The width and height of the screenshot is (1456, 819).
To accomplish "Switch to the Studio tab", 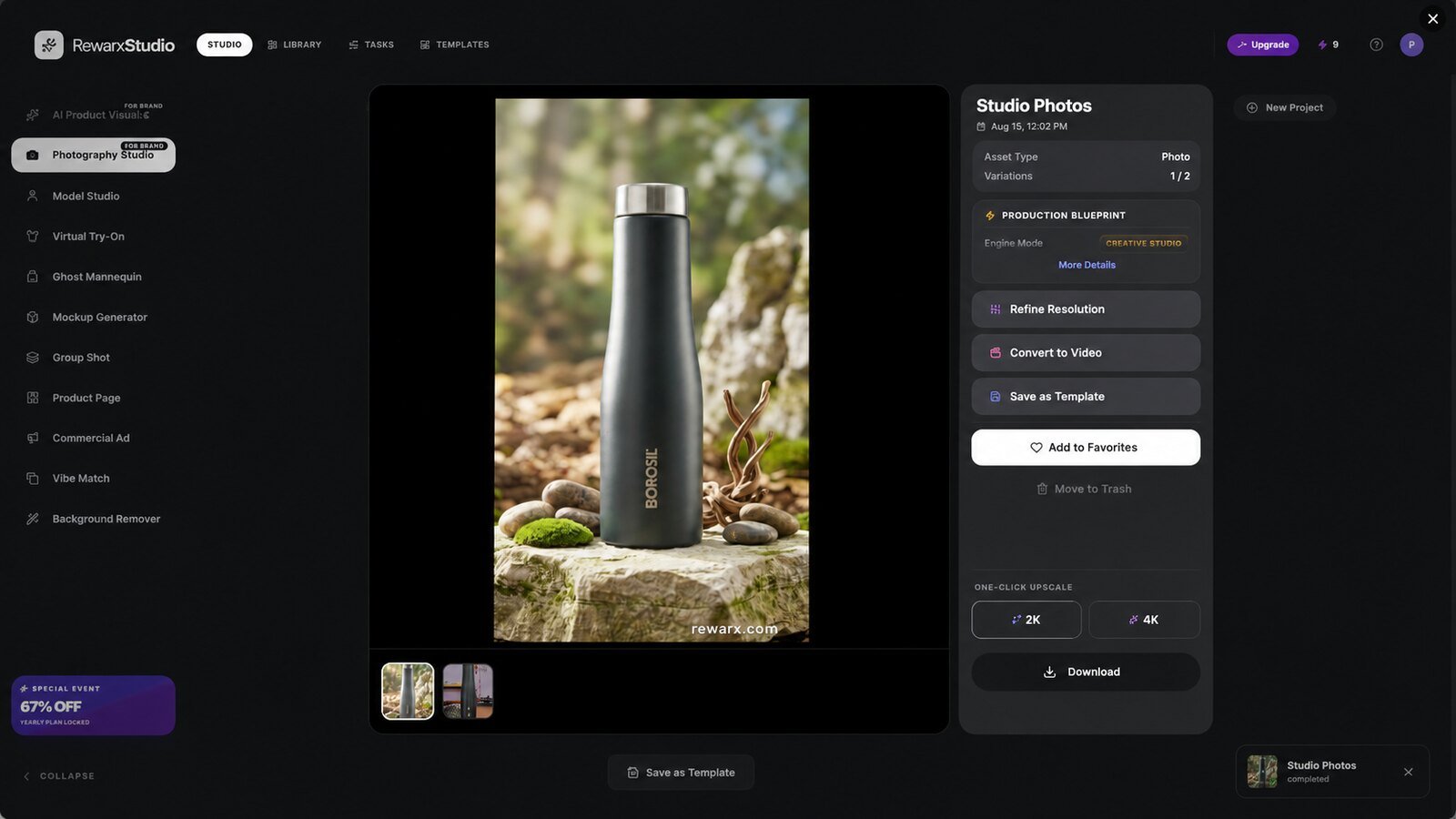I will click(224, 45).
